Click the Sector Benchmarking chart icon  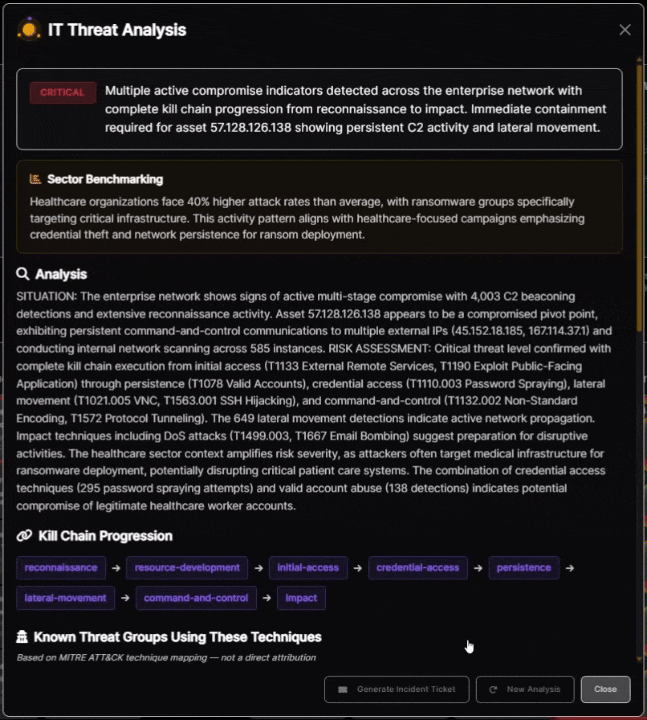(x=35, y=180)
